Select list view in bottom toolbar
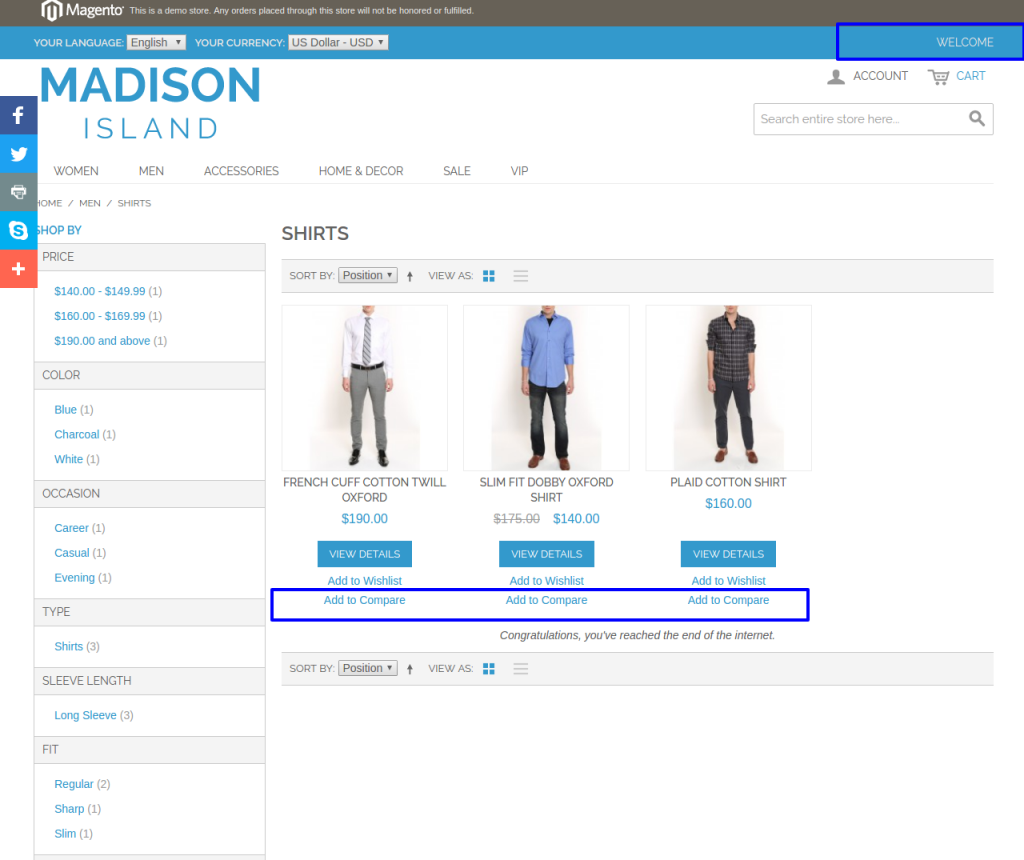 tap(520, 669)
